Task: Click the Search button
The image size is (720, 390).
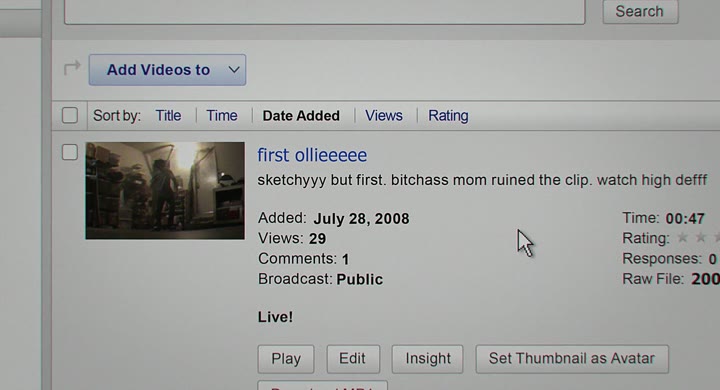Action: click(640, 11)
